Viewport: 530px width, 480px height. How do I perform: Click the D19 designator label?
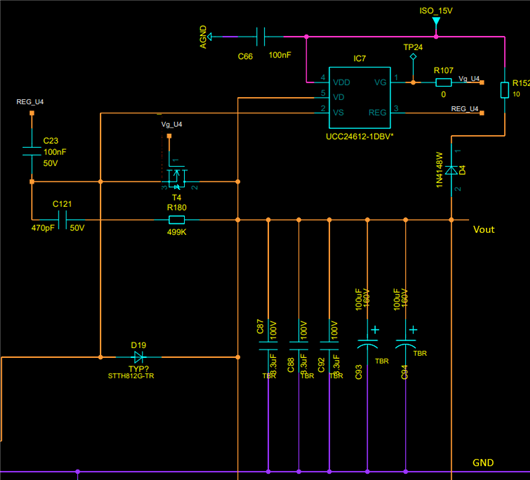[139, 345]
